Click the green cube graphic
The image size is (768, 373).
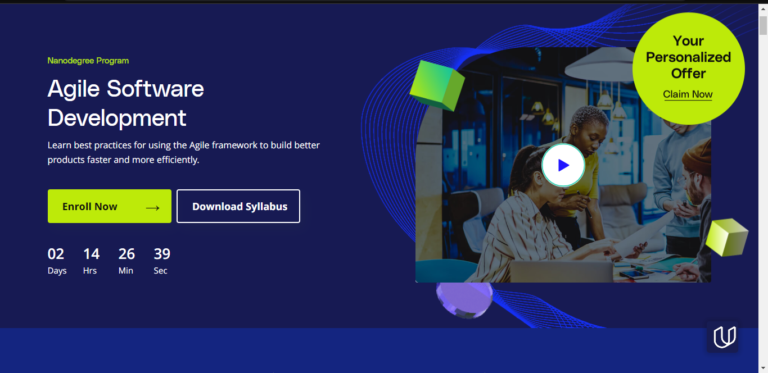click(x=437, y=85)
